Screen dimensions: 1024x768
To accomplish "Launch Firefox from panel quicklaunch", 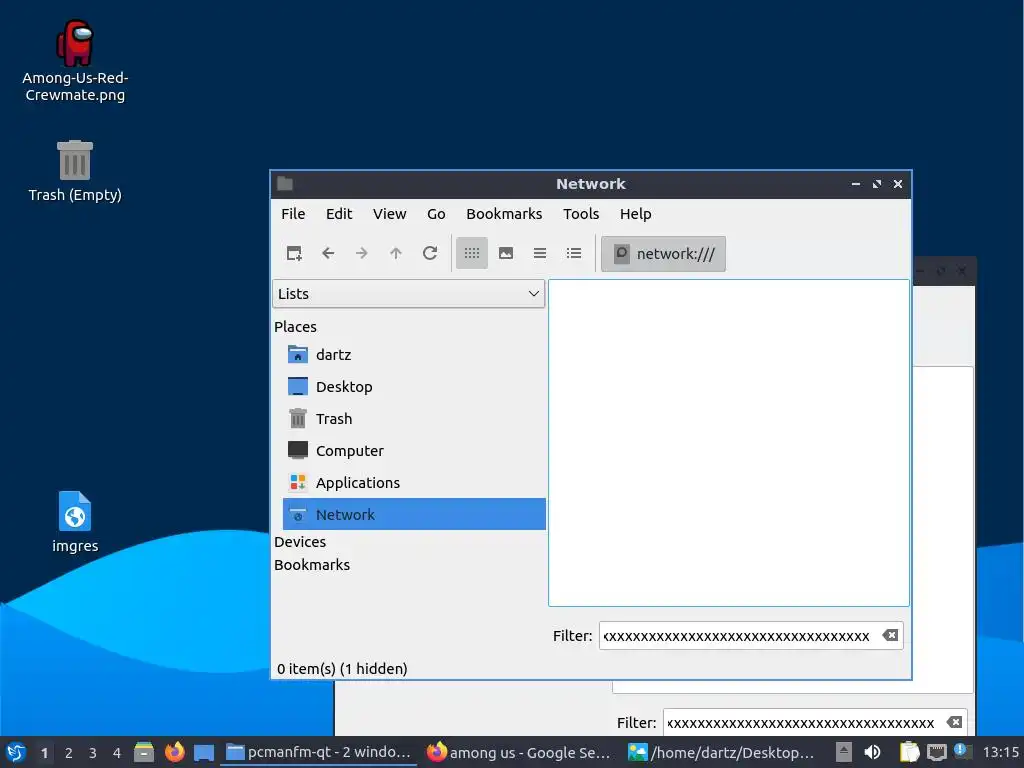I will (x=174, y=752).
